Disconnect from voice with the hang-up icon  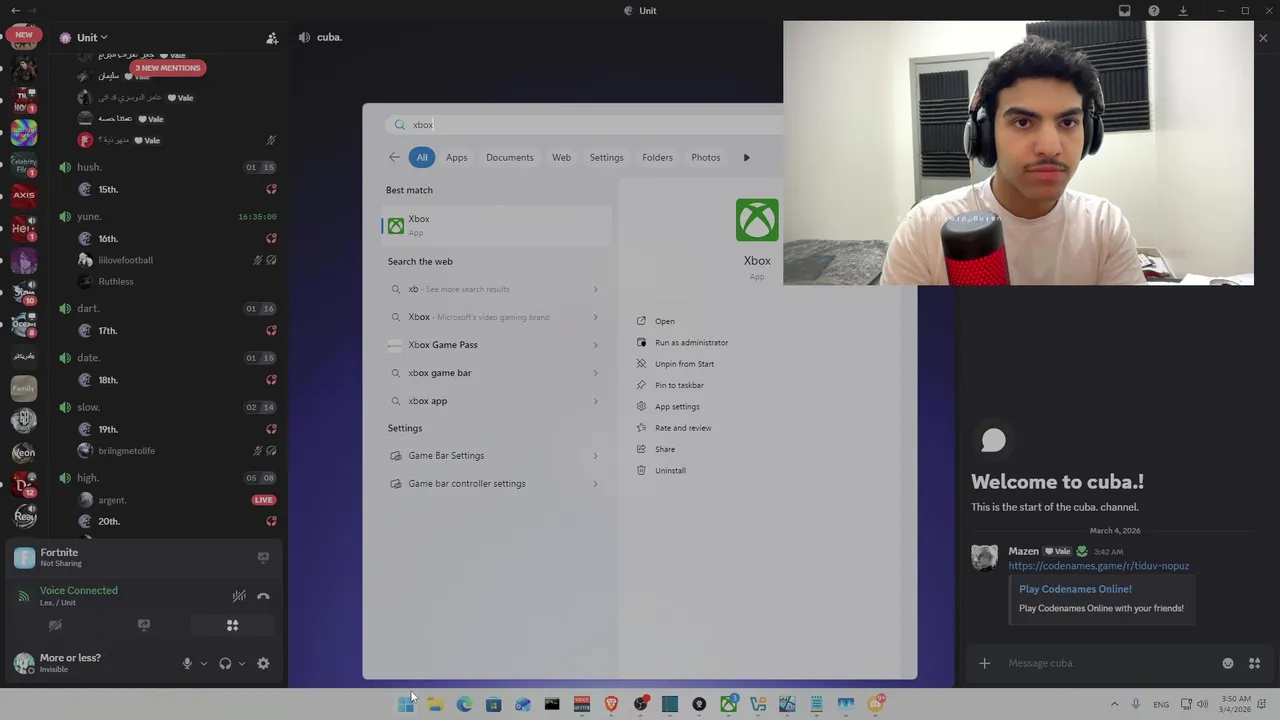[263, 596]
